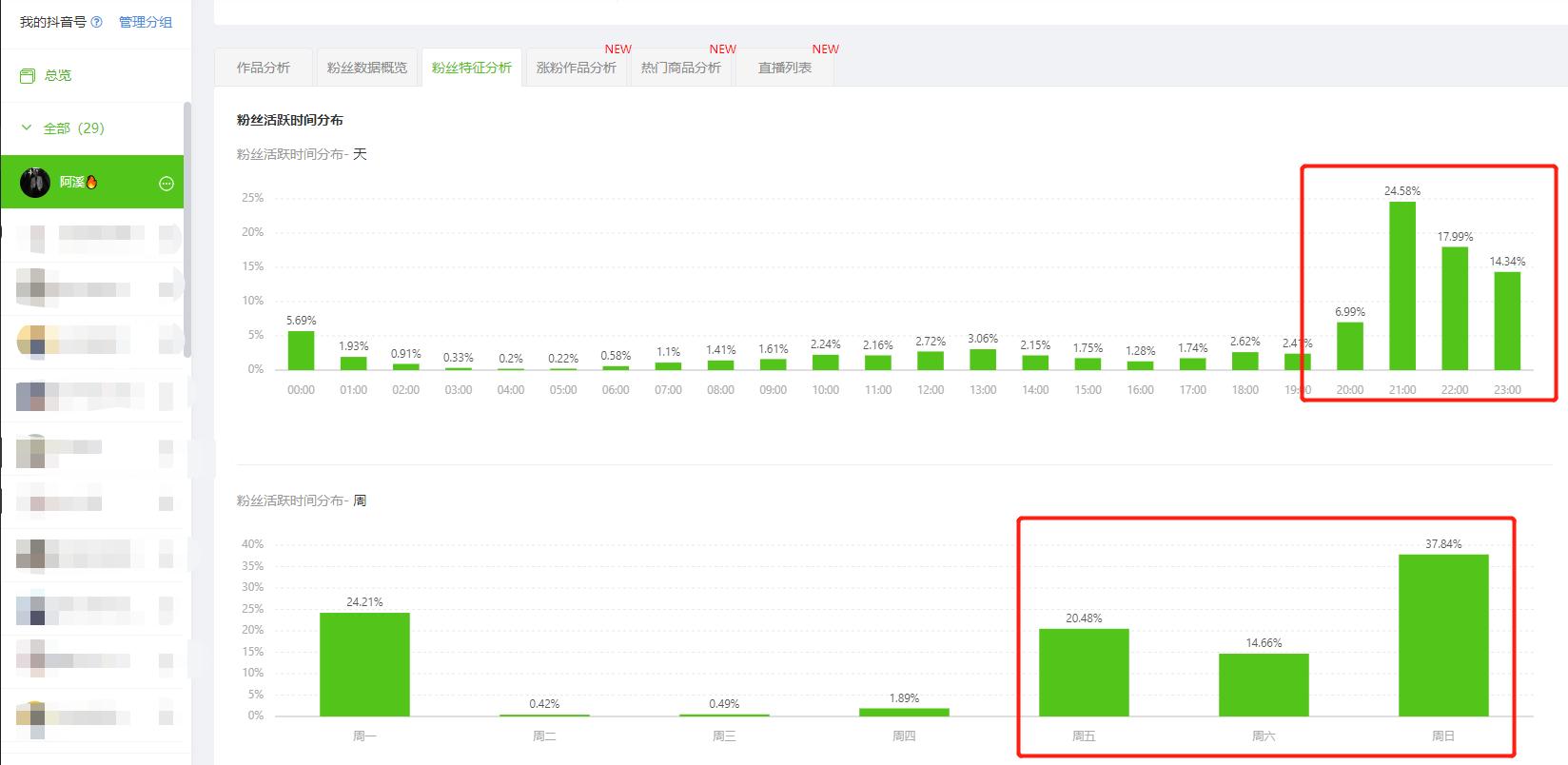Click the 周四 bar showing 1.89%
Image resolution: width=1568 pixels, height=765 pixels.
(904, 713)
